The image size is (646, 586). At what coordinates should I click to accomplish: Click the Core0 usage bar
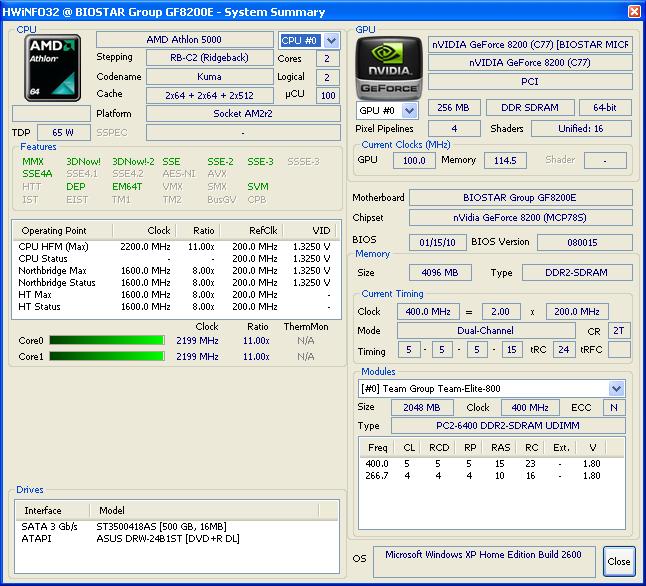tap(107, 340)
